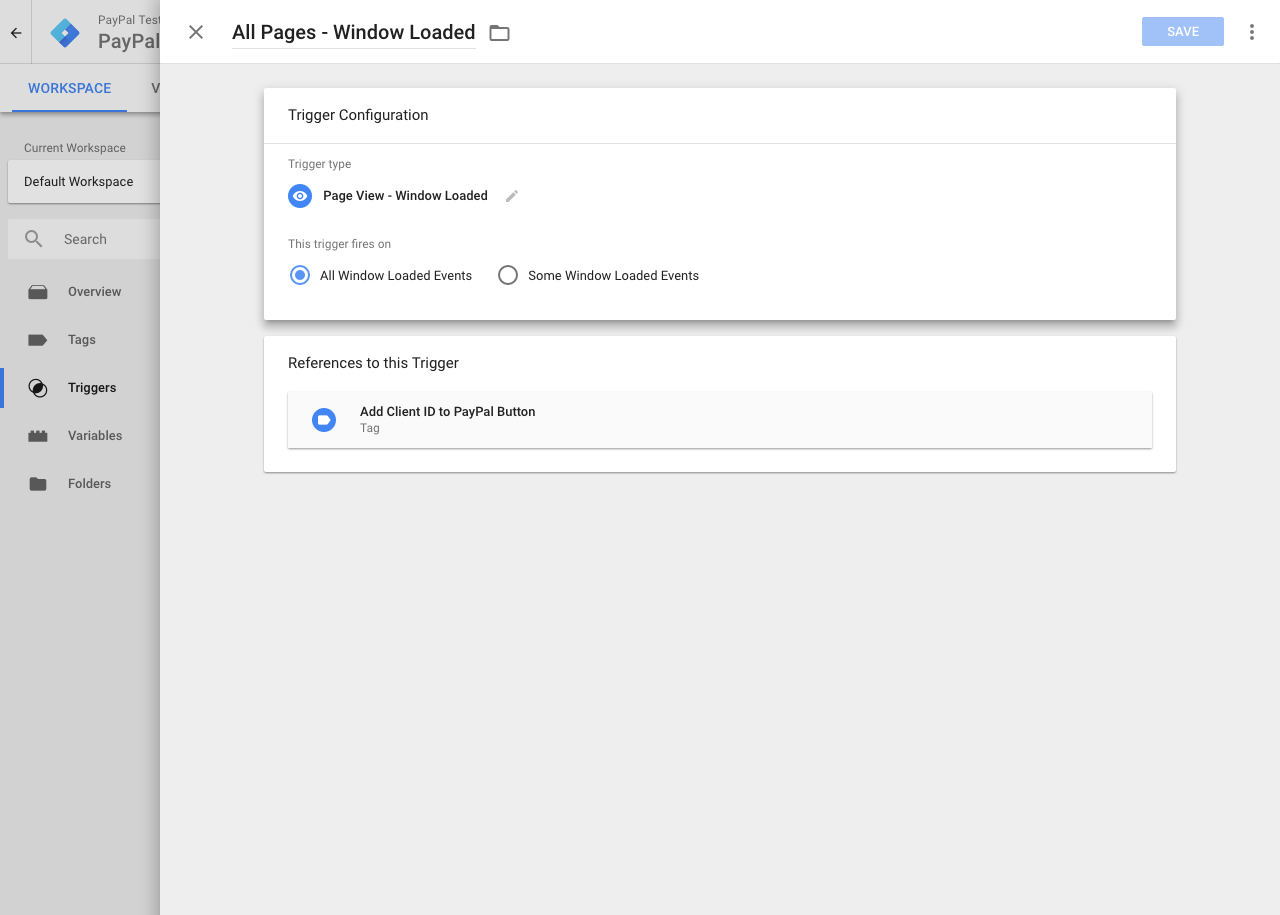The height and width of the screenshot is (915, 1280).
Task: Open the Overview panel icon
Action: pyautogui.click(x=38, y=291)
